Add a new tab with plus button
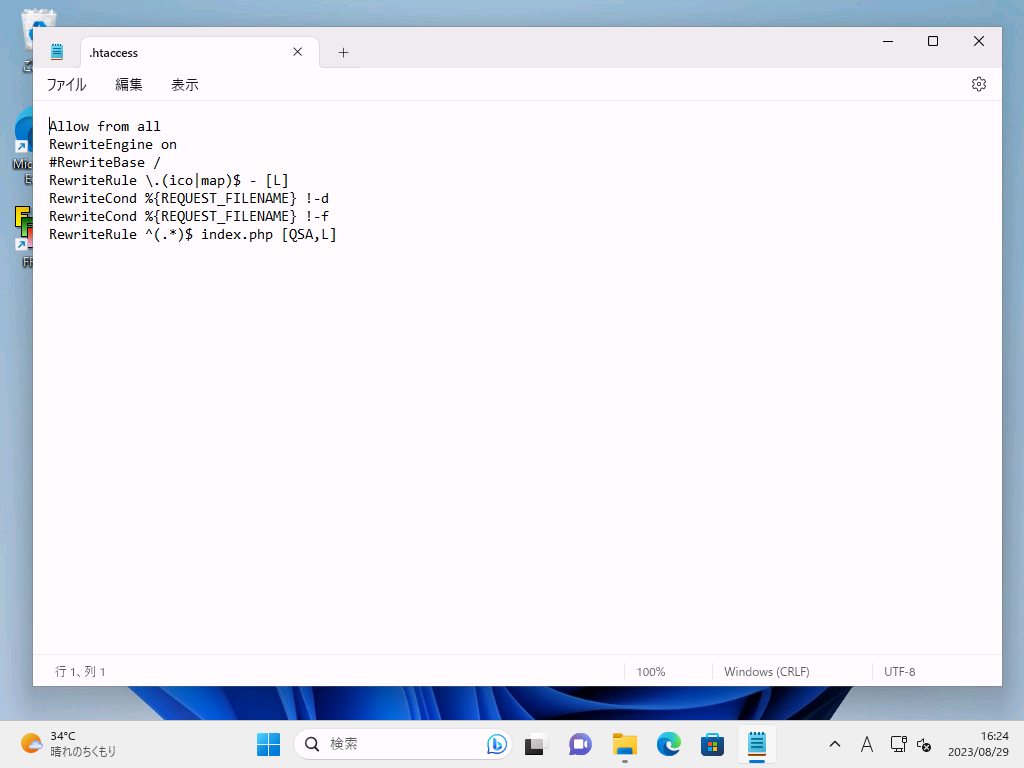The image size is (1024, 768). point(343,52)
